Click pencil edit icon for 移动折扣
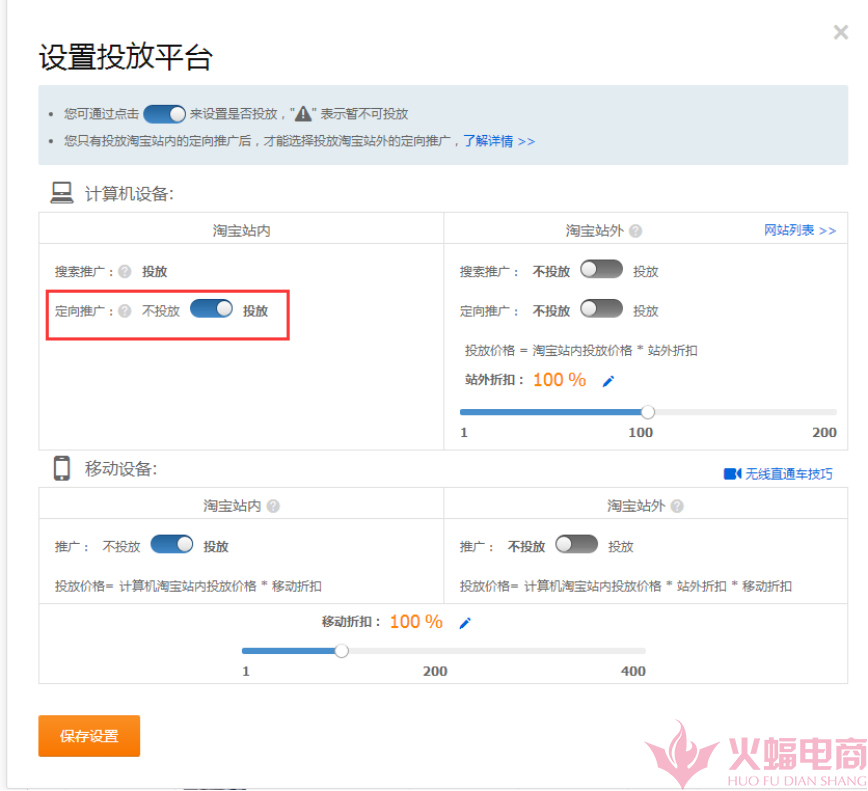Viewport: 868px width, 791px height. click(465, 623)
